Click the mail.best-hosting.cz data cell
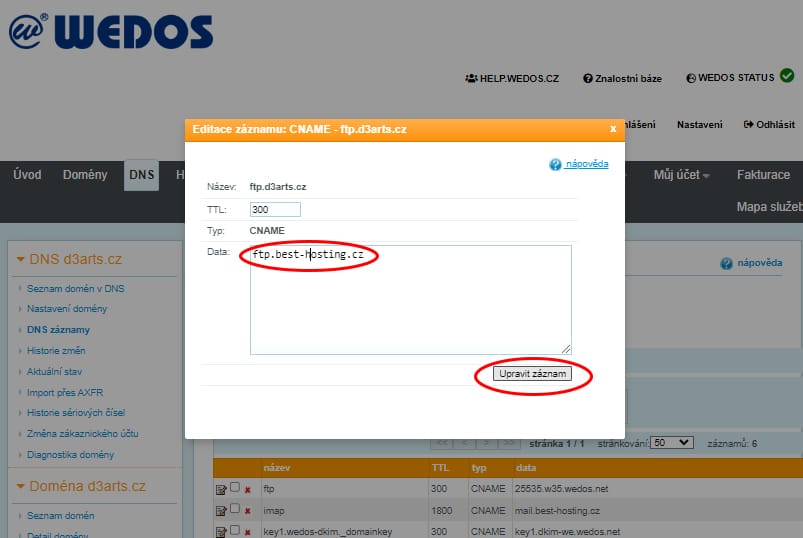The height and width of the screenshot is (538, 803). click(557, 511)
